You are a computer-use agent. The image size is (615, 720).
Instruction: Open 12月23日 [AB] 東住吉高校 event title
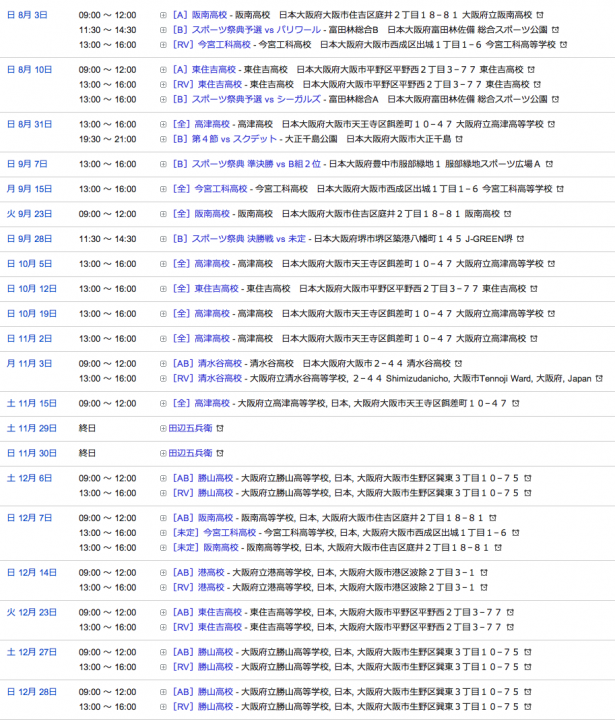207,613
